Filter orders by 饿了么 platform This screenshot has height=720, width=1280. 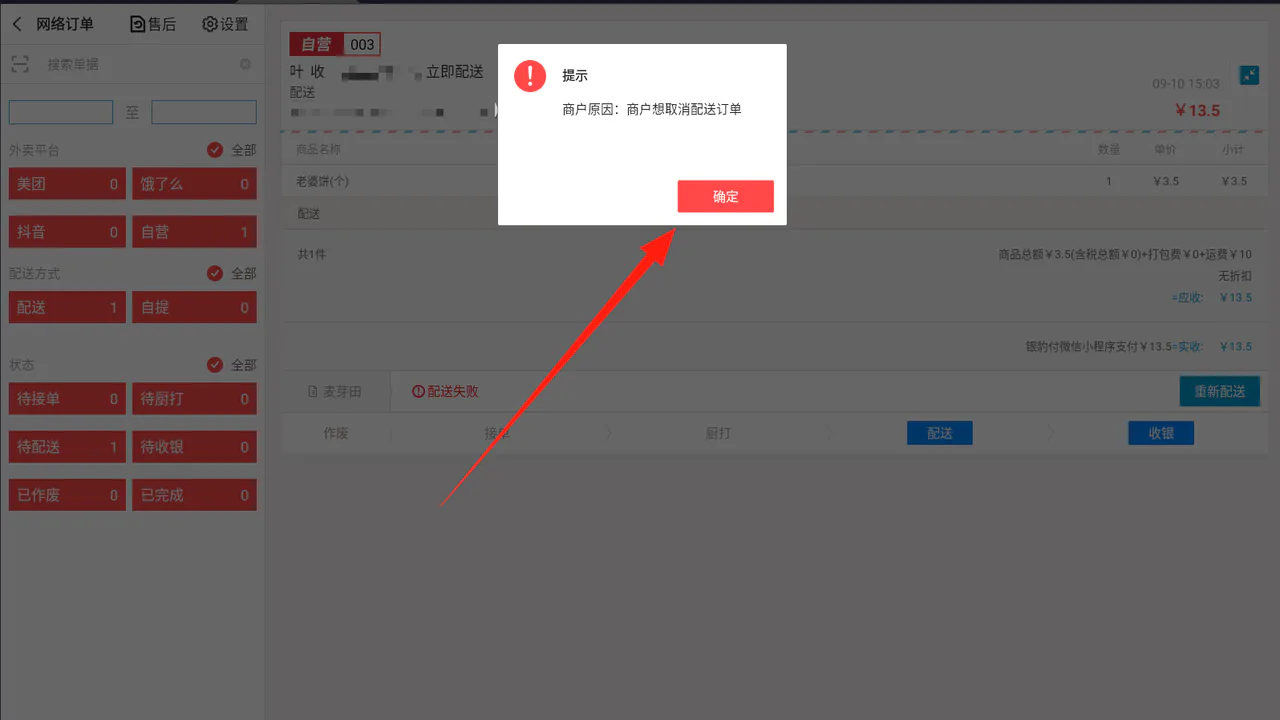point(194,184)
